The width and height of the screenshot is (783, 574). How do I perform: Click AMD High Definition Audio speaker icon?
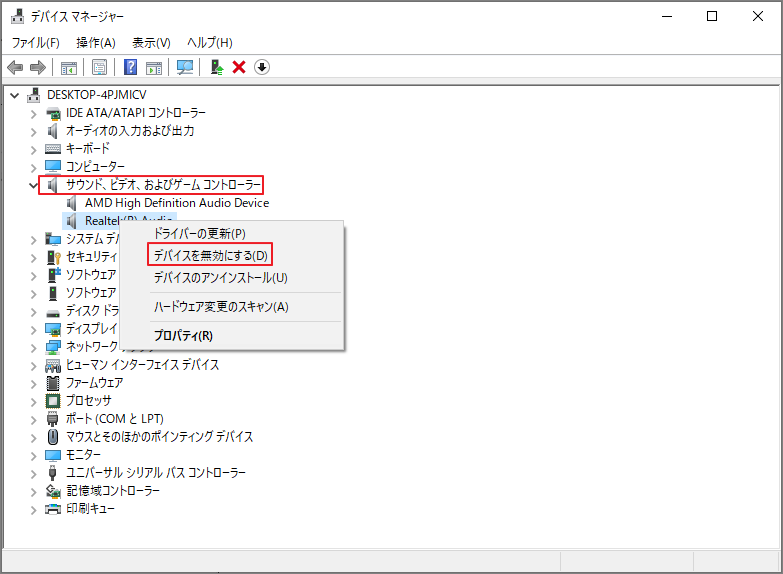(72, 203)
